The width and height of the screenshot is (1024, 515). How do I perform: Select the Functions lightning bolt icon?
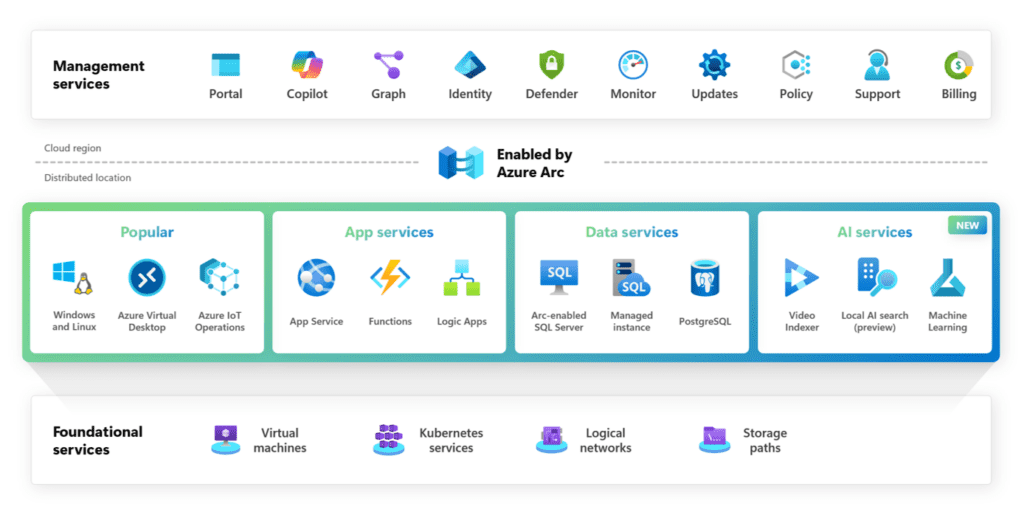389,278
